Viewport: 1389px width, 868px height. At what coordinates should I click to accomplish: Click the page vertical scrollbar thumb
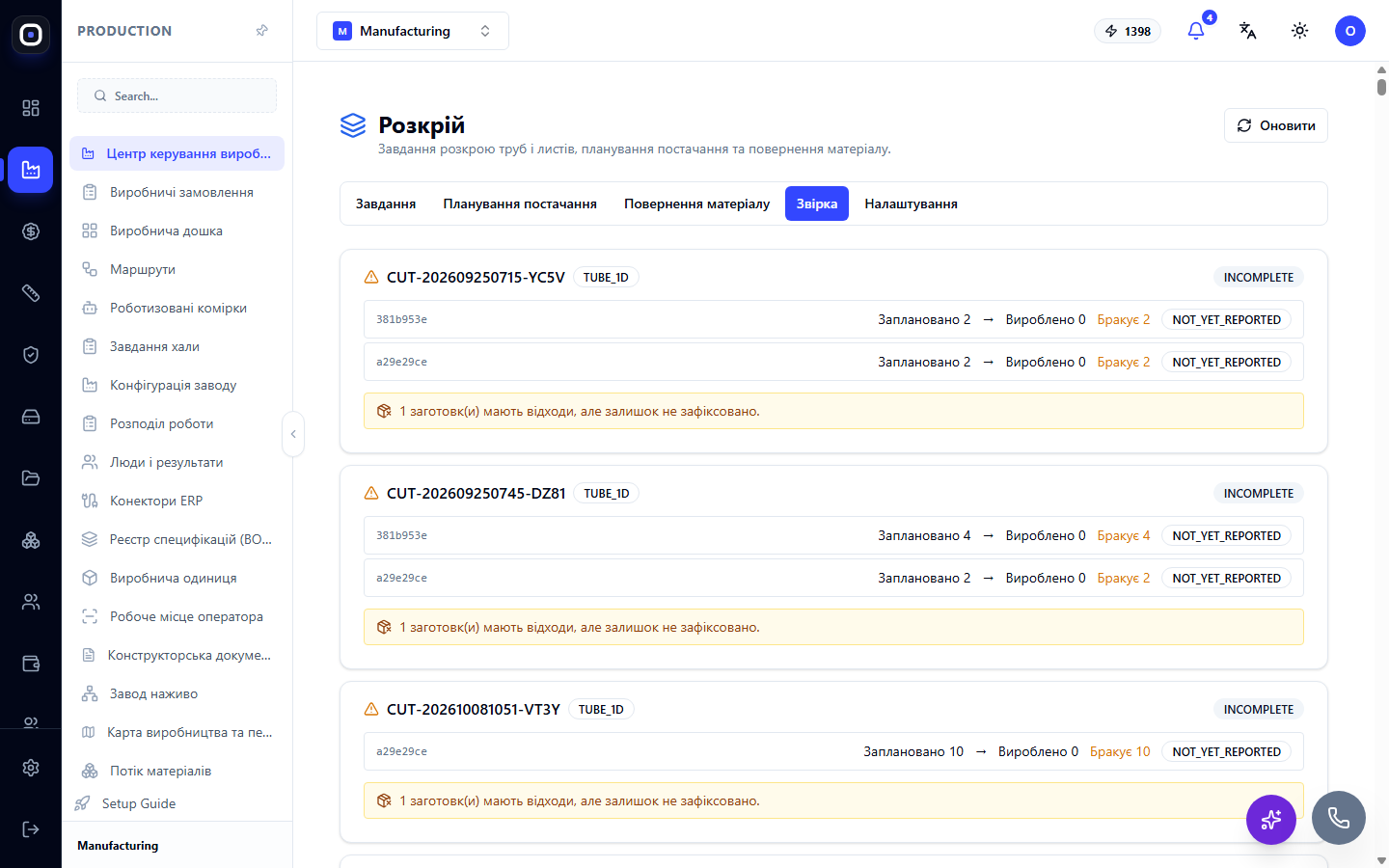pyautogui.click(x=1381, y=87)
